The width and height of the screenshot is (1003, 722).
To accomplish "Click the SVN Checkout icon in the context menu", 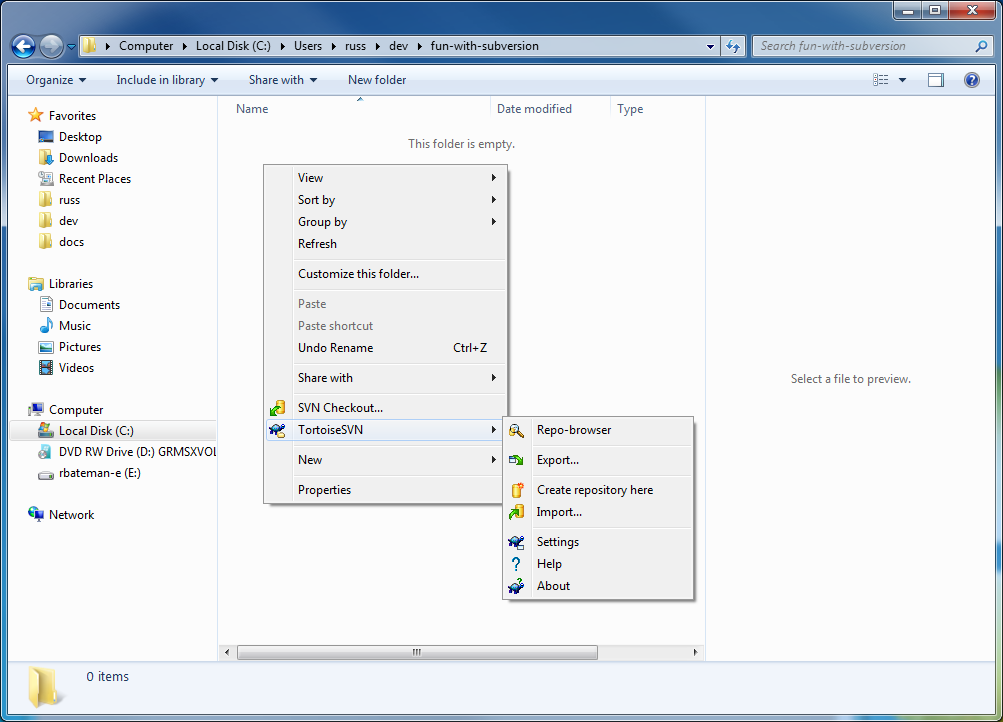I will pos(278,408).
